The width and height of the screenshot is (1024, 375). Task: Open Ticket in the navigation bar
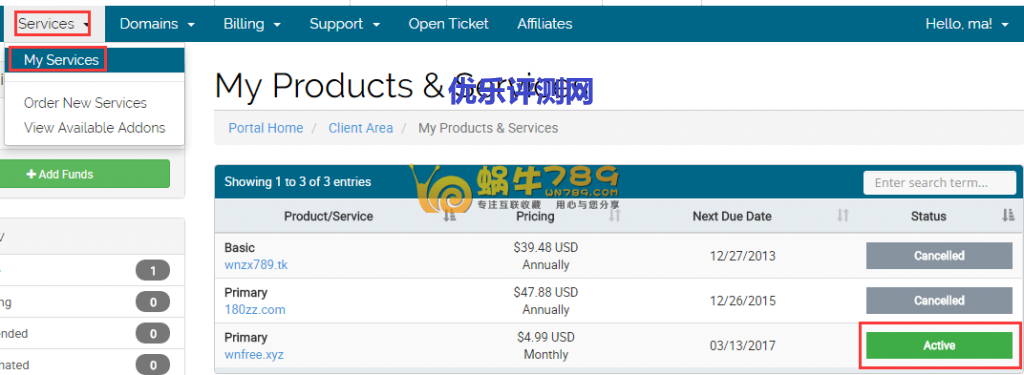[x=448, y=24]
